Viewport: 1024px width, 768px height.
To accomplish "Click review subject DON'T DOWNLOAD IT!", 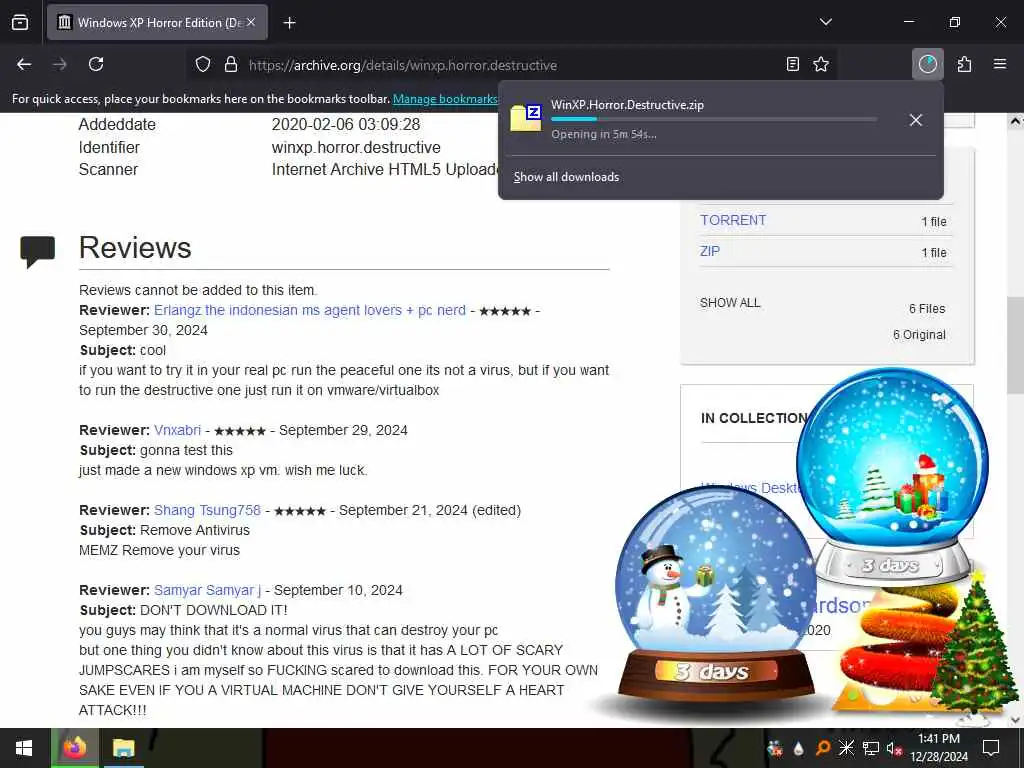I will tap(214, 611).
